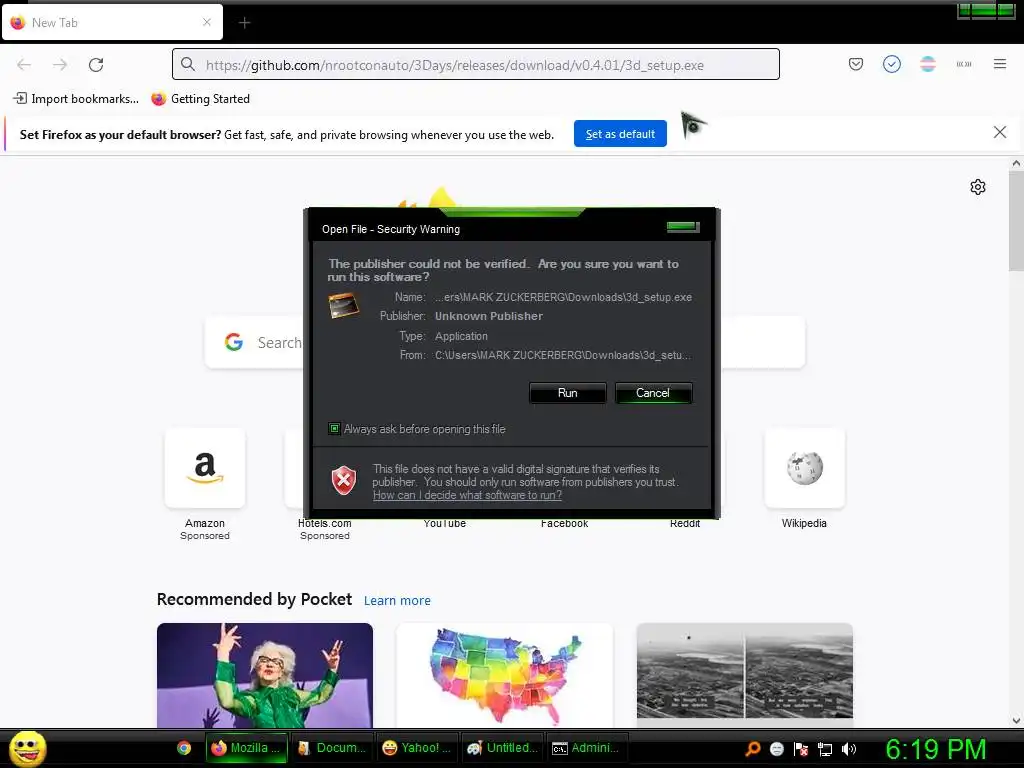Click the red shield warning icon
The width and height of the screenshot is (1024, 768).
click(x=344, y=481)
